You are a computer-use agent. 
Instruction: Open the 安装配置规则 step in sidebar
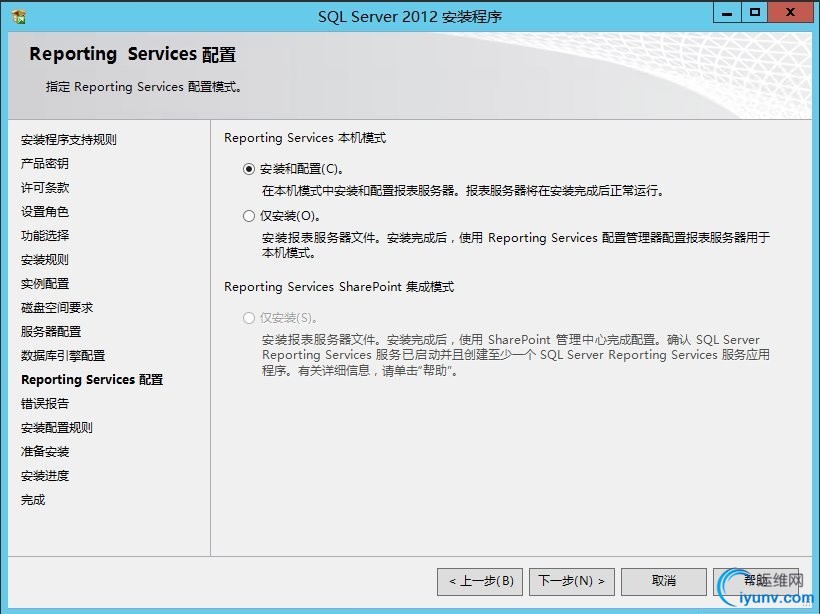(56, 428)
